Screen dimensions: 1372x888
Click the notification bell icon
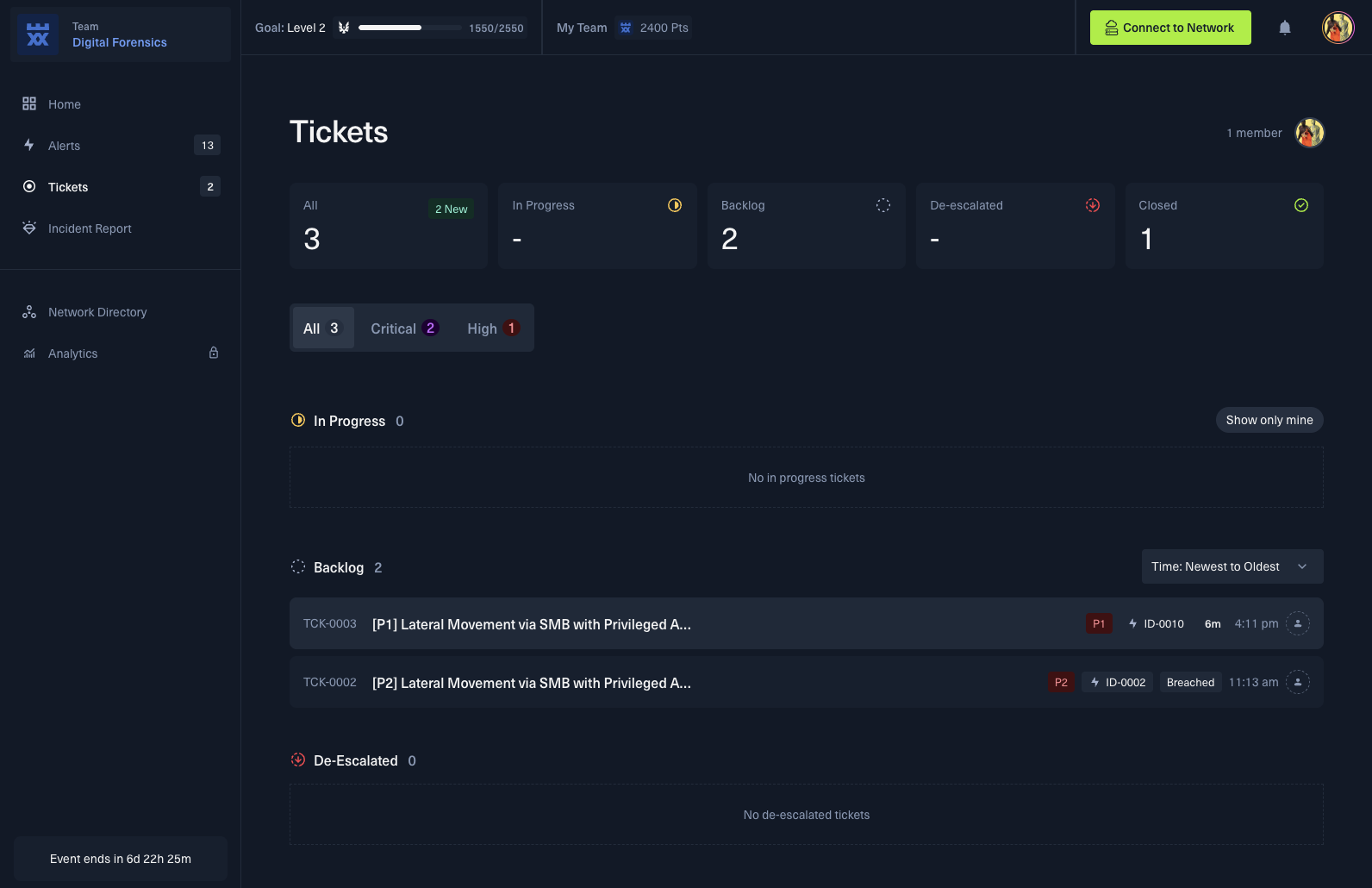point(1285,28)
